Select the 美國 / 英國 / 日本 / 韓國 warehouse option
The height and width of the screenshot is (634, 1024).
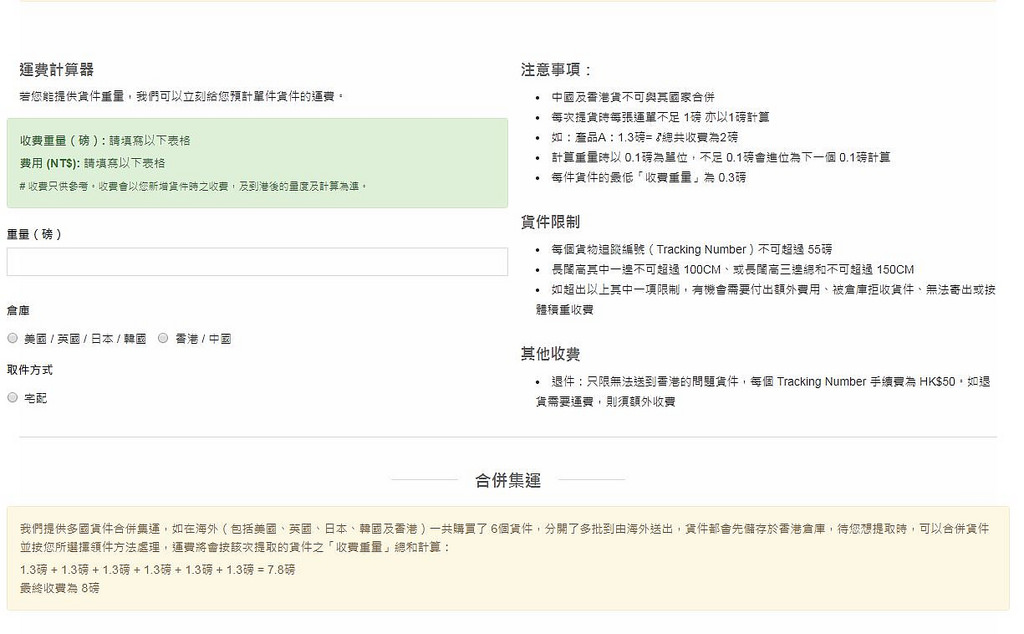click(x=13, y=339)
